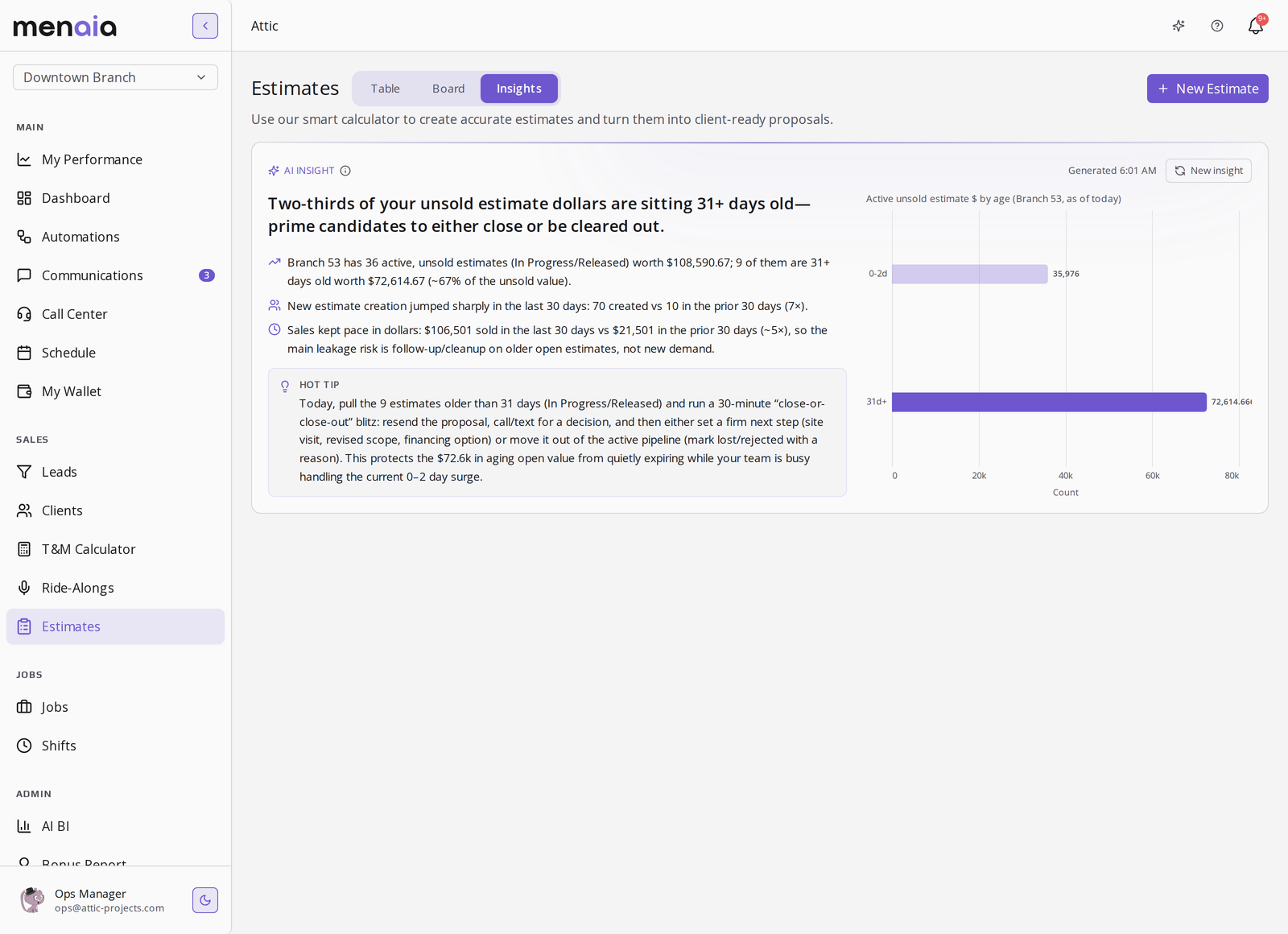The image size is (1288, 934).
Task: Switch to the Table view tab
Action: point(386,89)
